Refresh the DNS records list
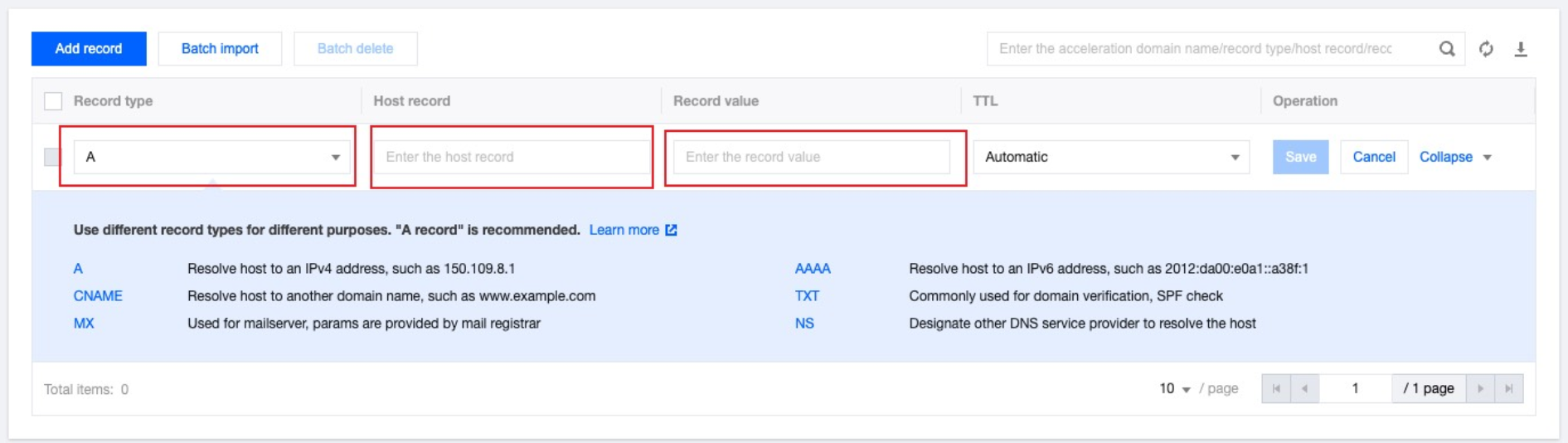This screenshot has width=1568, height=443. [1486, 49]
